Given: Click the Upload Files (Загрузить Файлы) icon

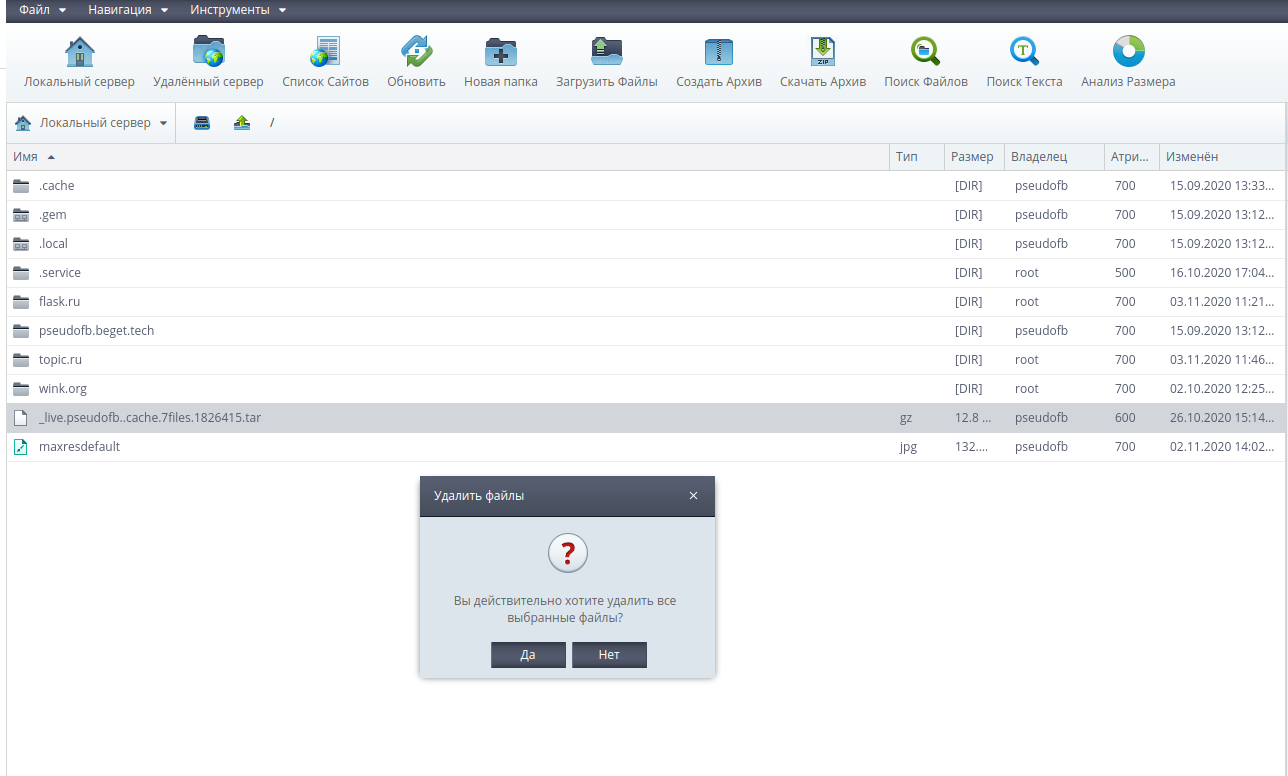Looking at the screenshot, I should coord(606,52).
